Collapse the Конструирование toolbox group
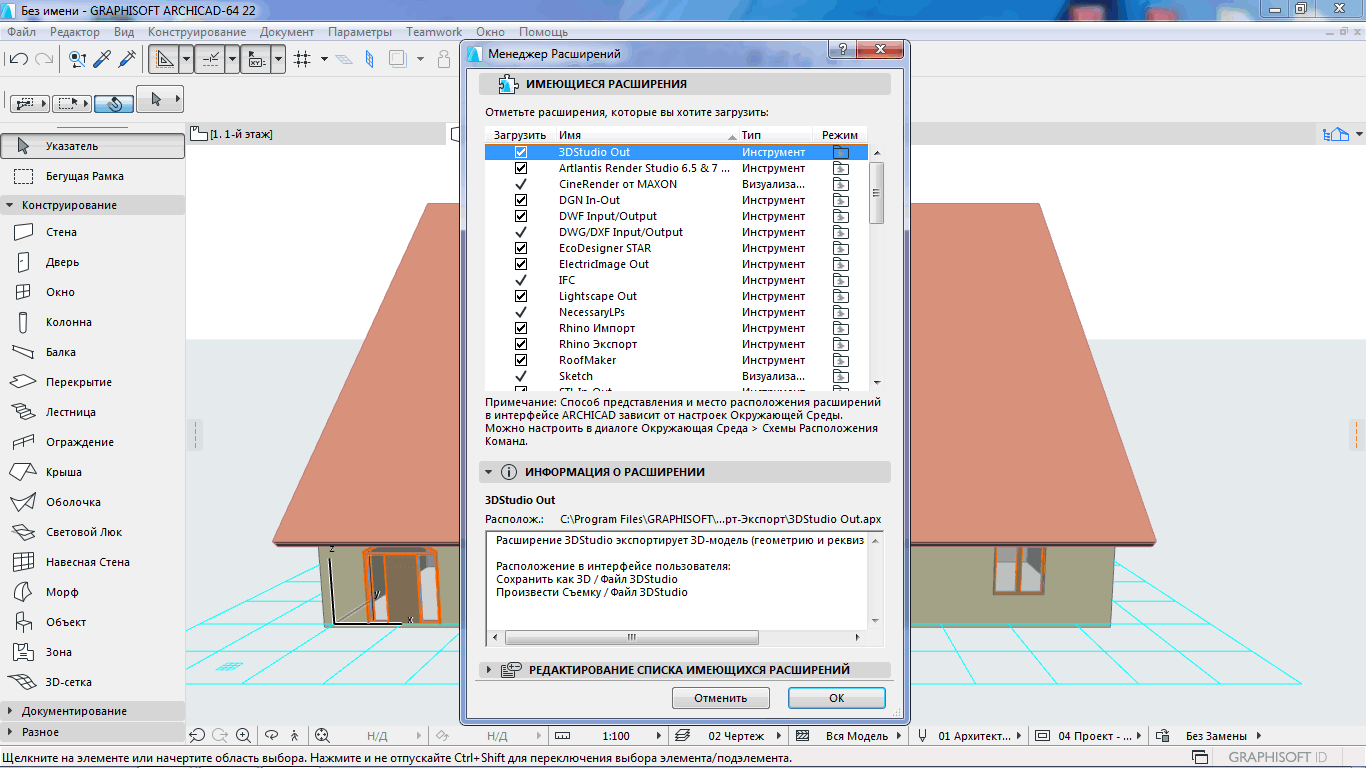This screenshot has height=768, width=1366. point(10,205)
